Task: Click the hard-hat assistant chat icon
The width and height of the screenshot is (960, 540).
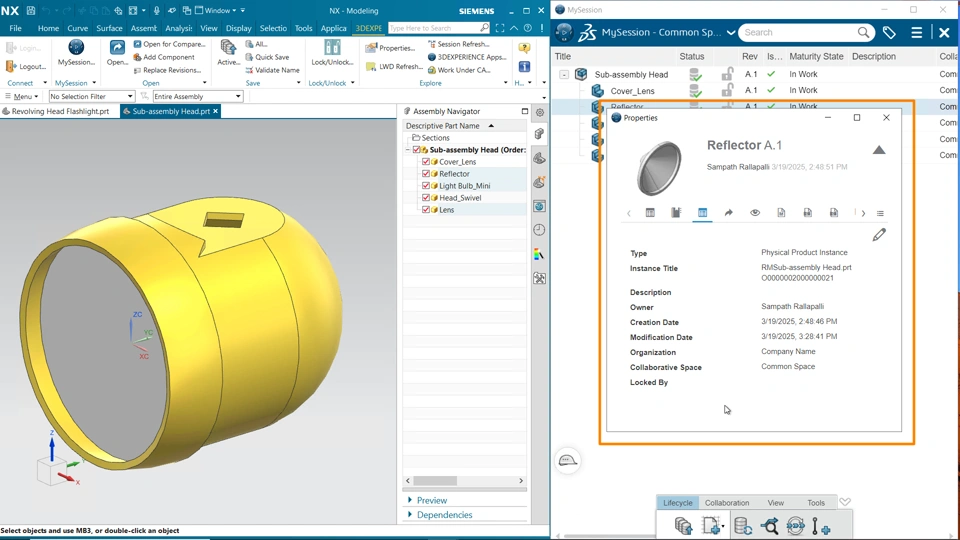Action: coord(568,460)
